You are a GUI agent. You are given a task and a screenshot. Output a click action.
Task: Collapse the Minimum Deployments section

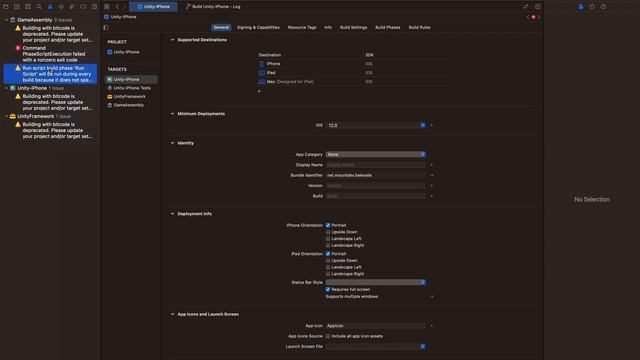click(172, 114)
